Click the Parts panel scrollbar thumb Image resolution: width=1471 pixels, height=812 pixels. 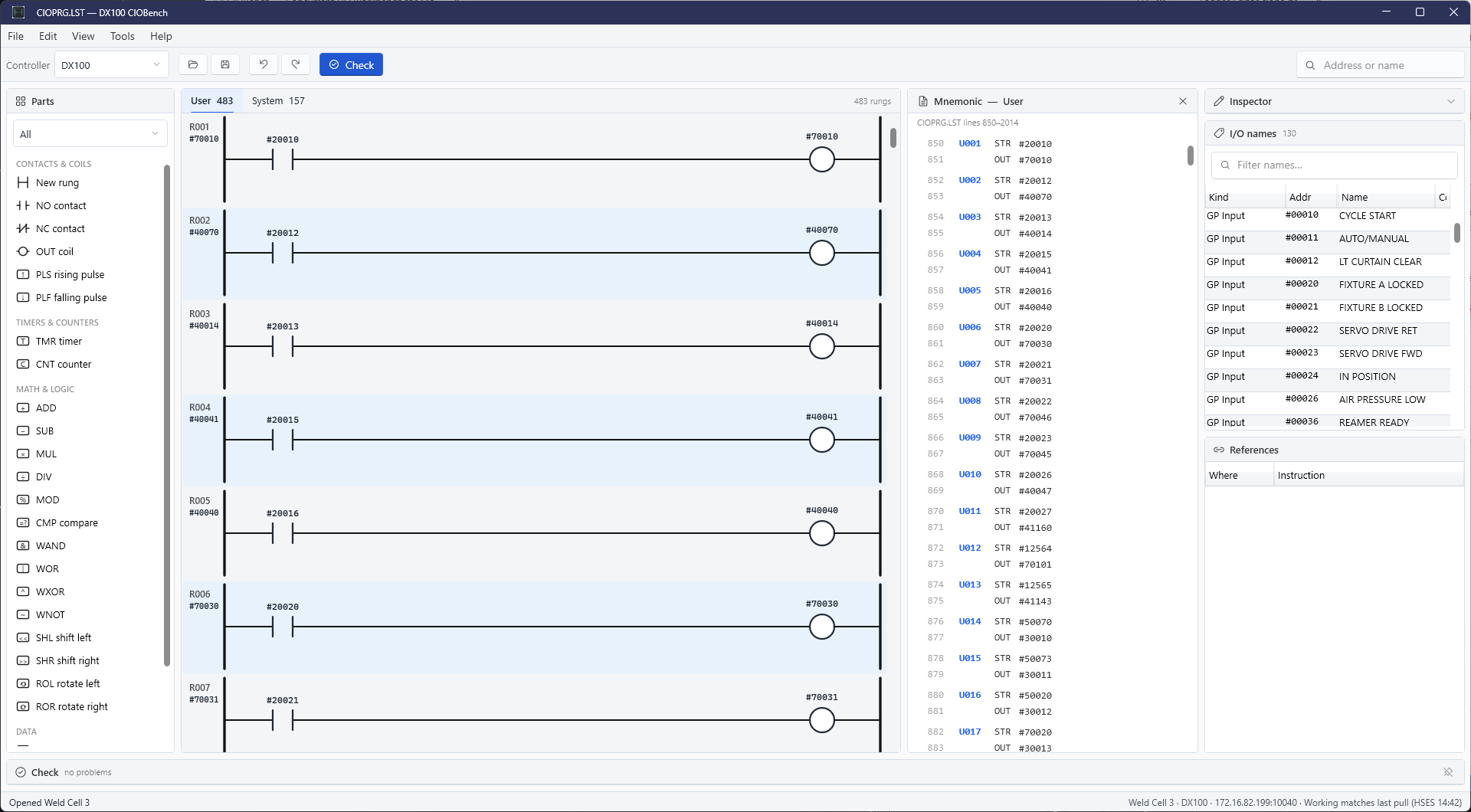[167, 415]
